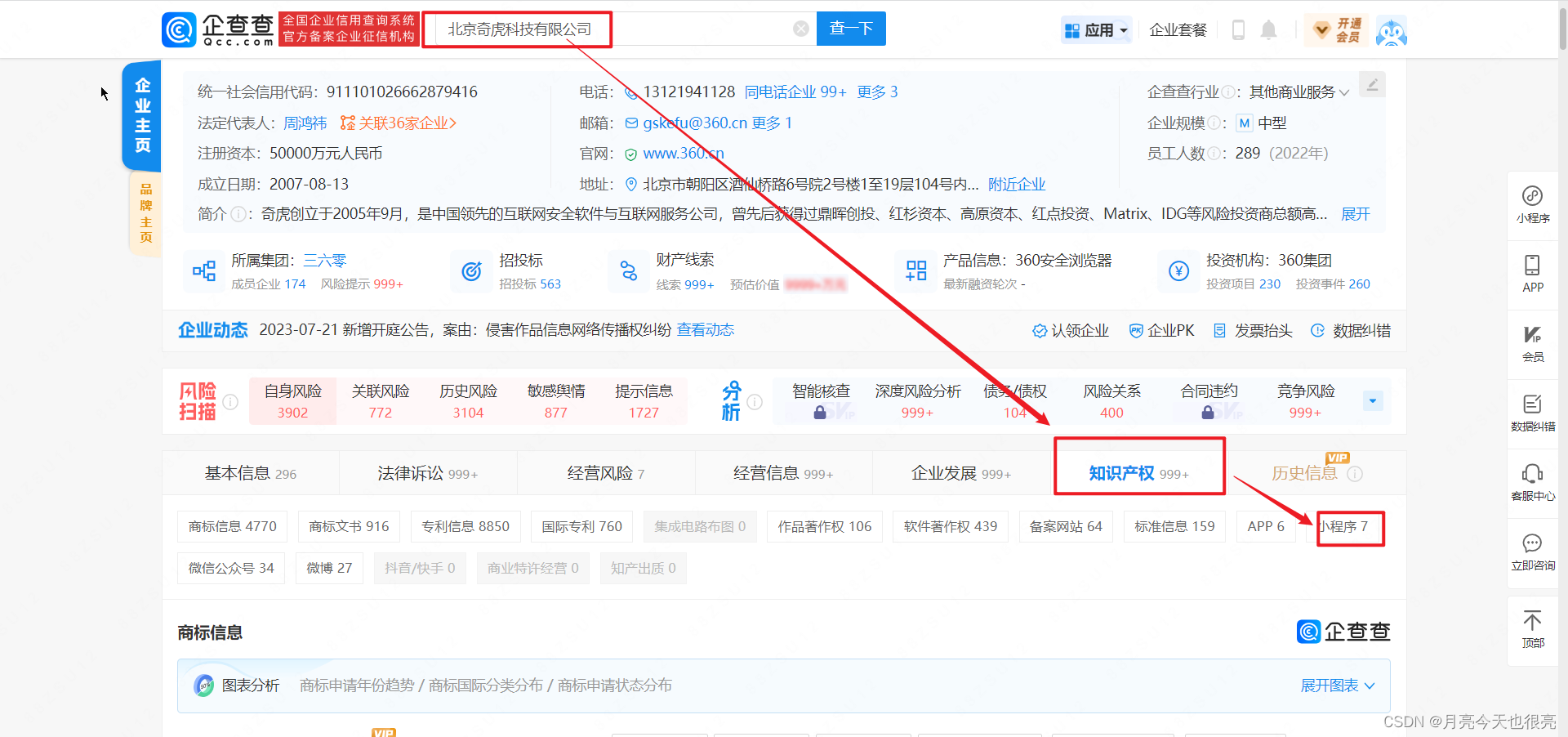Expand industry 其他商业服务 chevron
This screenshot has width=1568, height=737.
(x=1343, y=92)
